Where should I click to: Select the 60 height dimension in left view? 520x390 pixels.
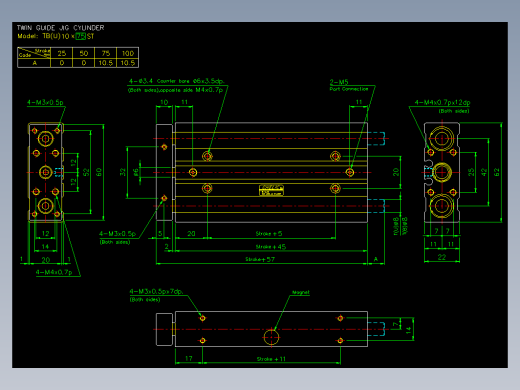pos(99,172)
